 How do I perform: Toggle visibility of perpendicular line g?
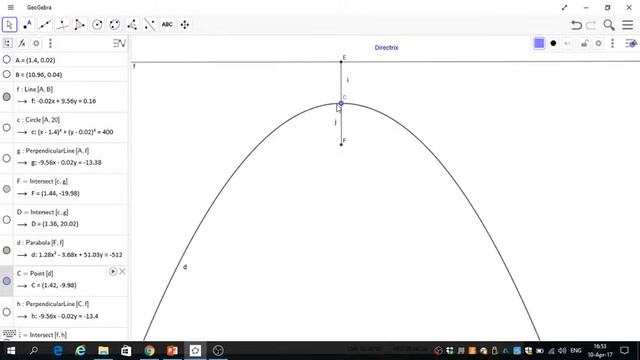7,158
